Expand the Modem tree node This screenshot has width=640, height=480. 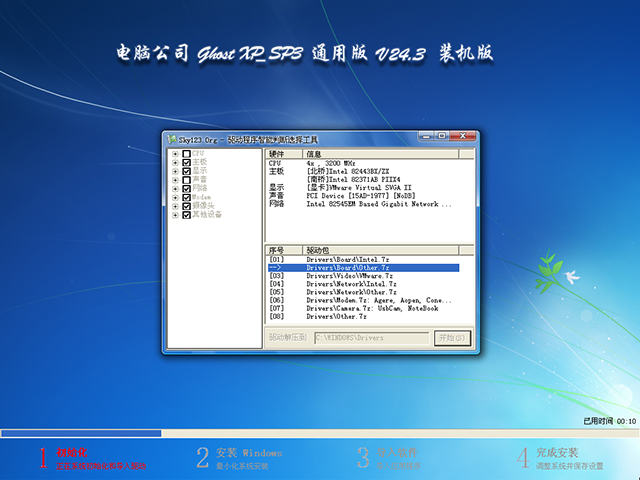(x=175, y=197)
